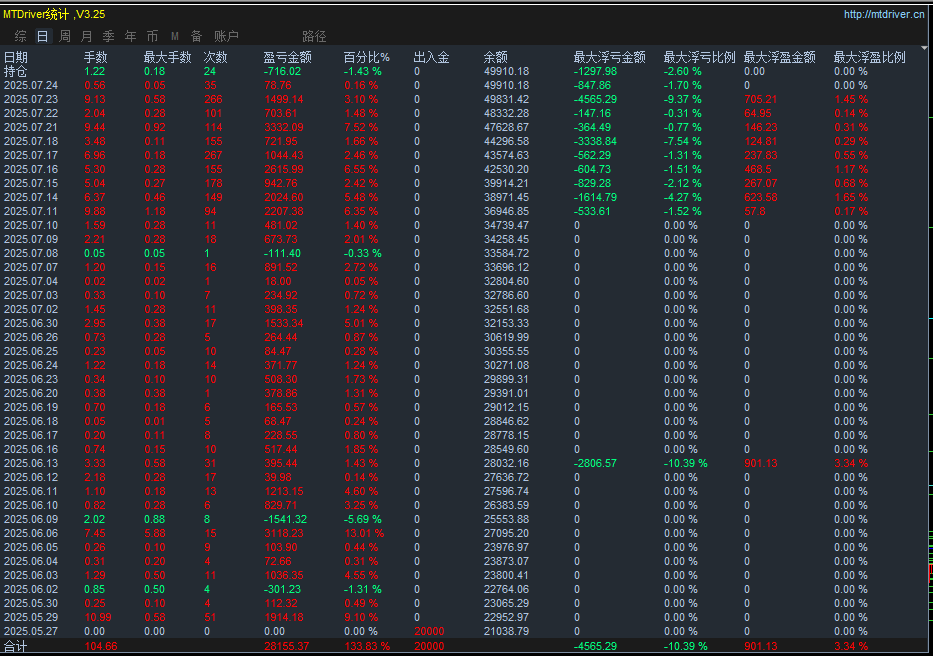This screenshot has height=656, width=933.
Task: Switch to the 账户 account tab
Action: [226, 36]
